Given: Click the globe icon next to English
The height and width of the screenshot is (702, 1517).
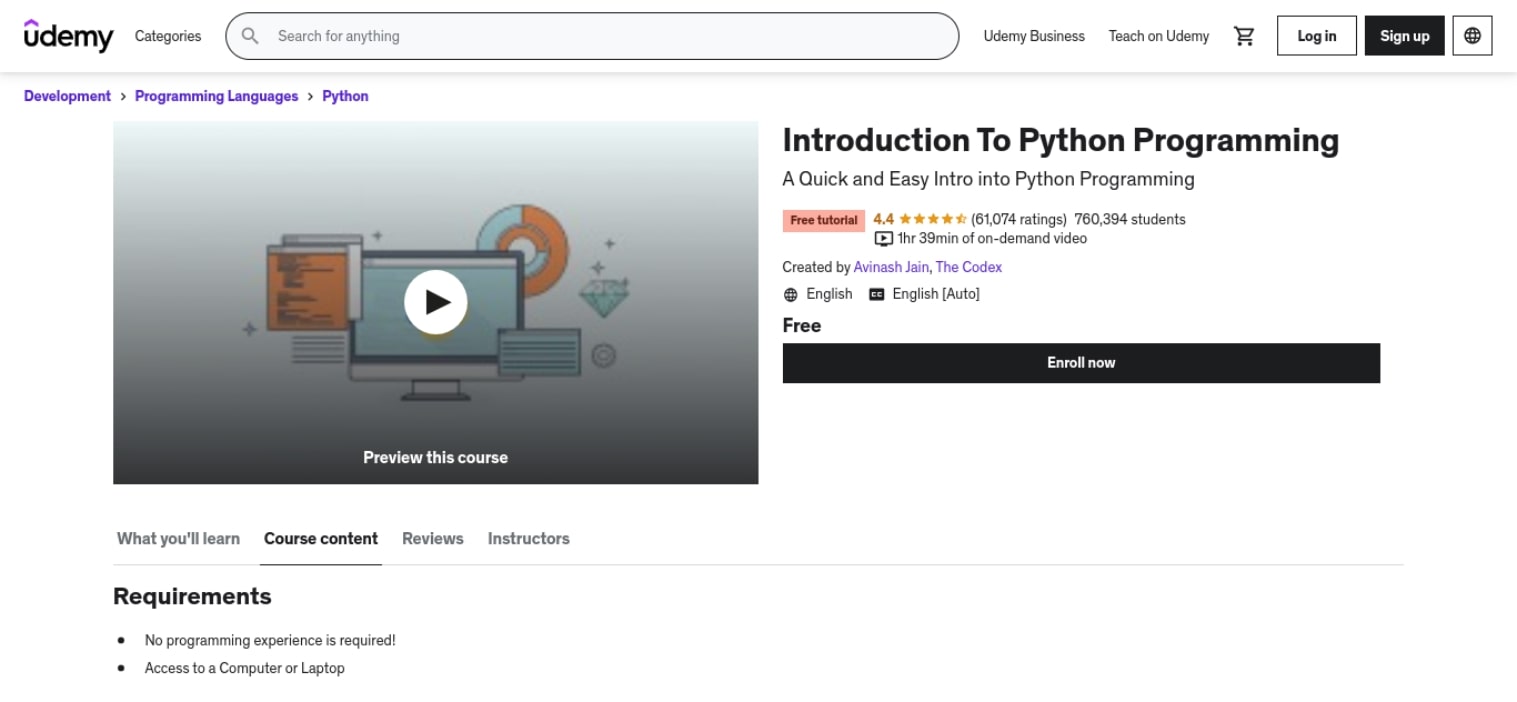Looking at the screenshot, I should pyautogui.click(x=789, y=293).
